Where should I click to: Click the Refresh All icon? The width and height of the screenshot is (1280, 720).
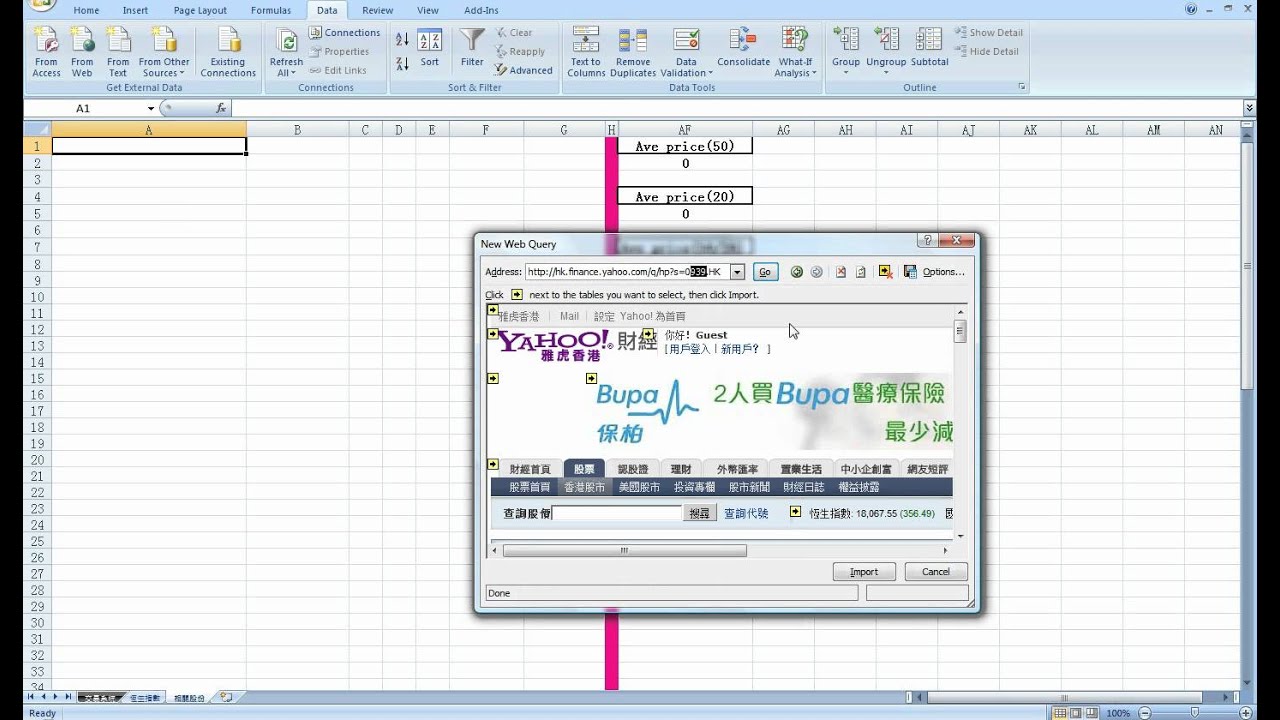286,52
